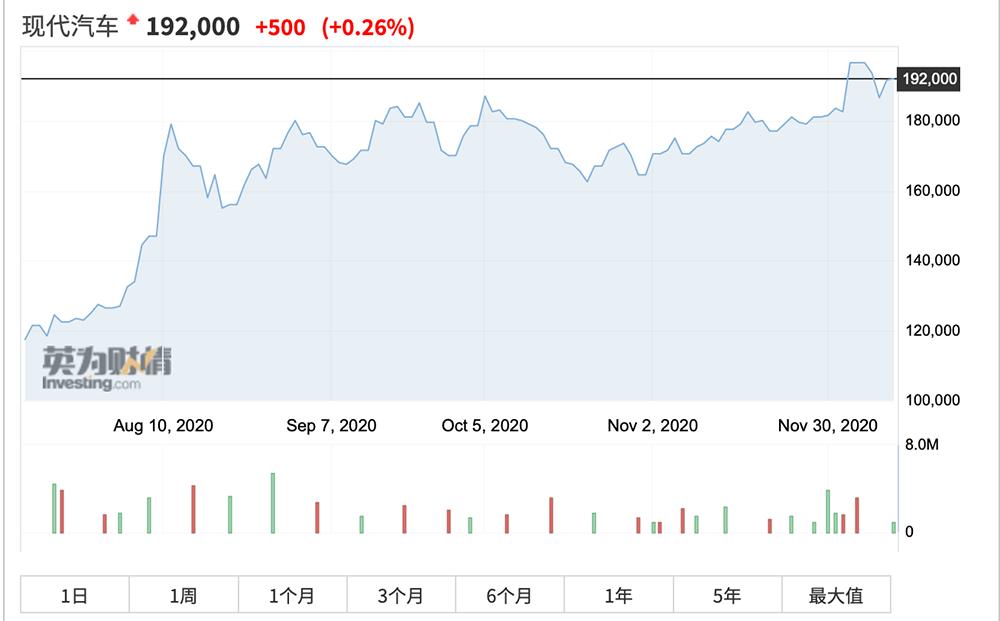
Task: Click the Nov 2, 2020 date label
Action: coord(652,426)
